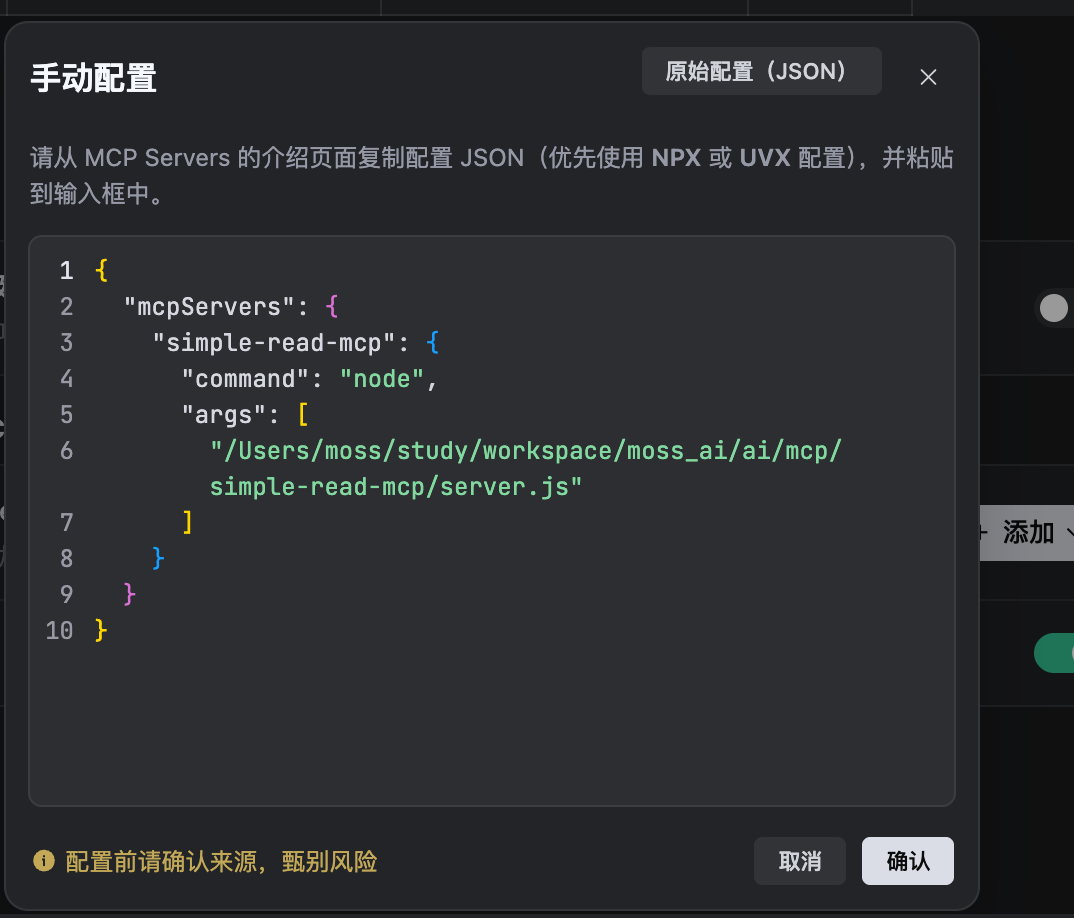Click the opening yellow brace on line 1
This screenshot has height=918, width=1074.
(101, 271)
